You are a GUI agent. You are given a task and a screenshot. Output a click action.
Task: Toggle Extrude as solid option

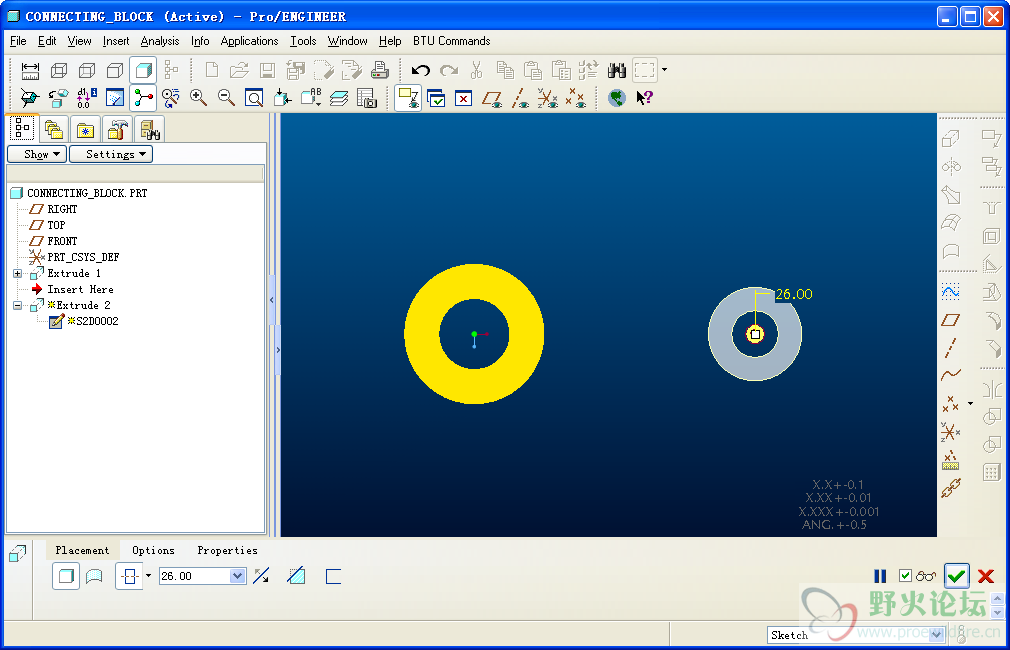pos(66,576)
